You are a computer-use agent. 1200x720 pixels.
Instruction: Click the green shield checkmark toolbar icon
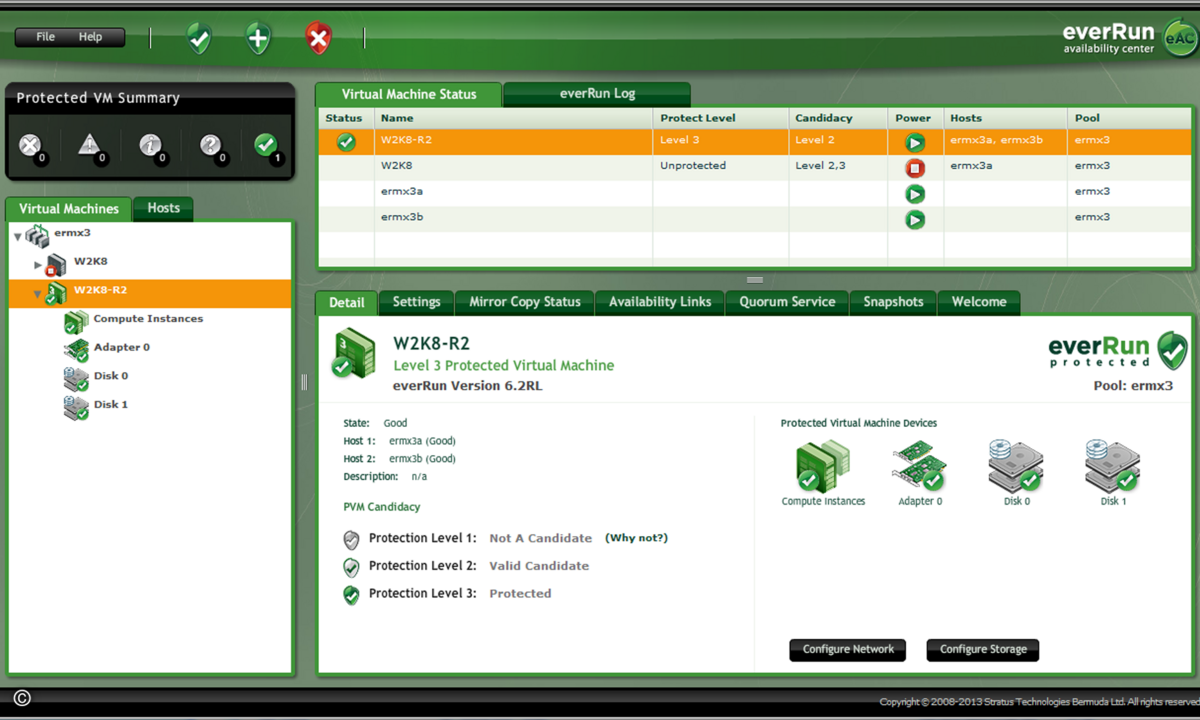[199, 38]
